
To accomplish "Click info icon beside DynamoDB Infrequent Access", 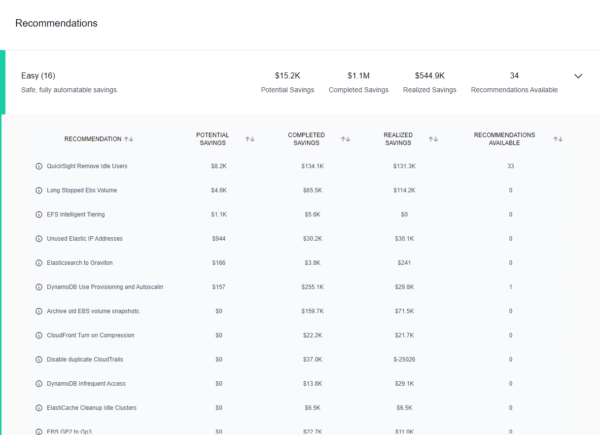I will point(39,383).
